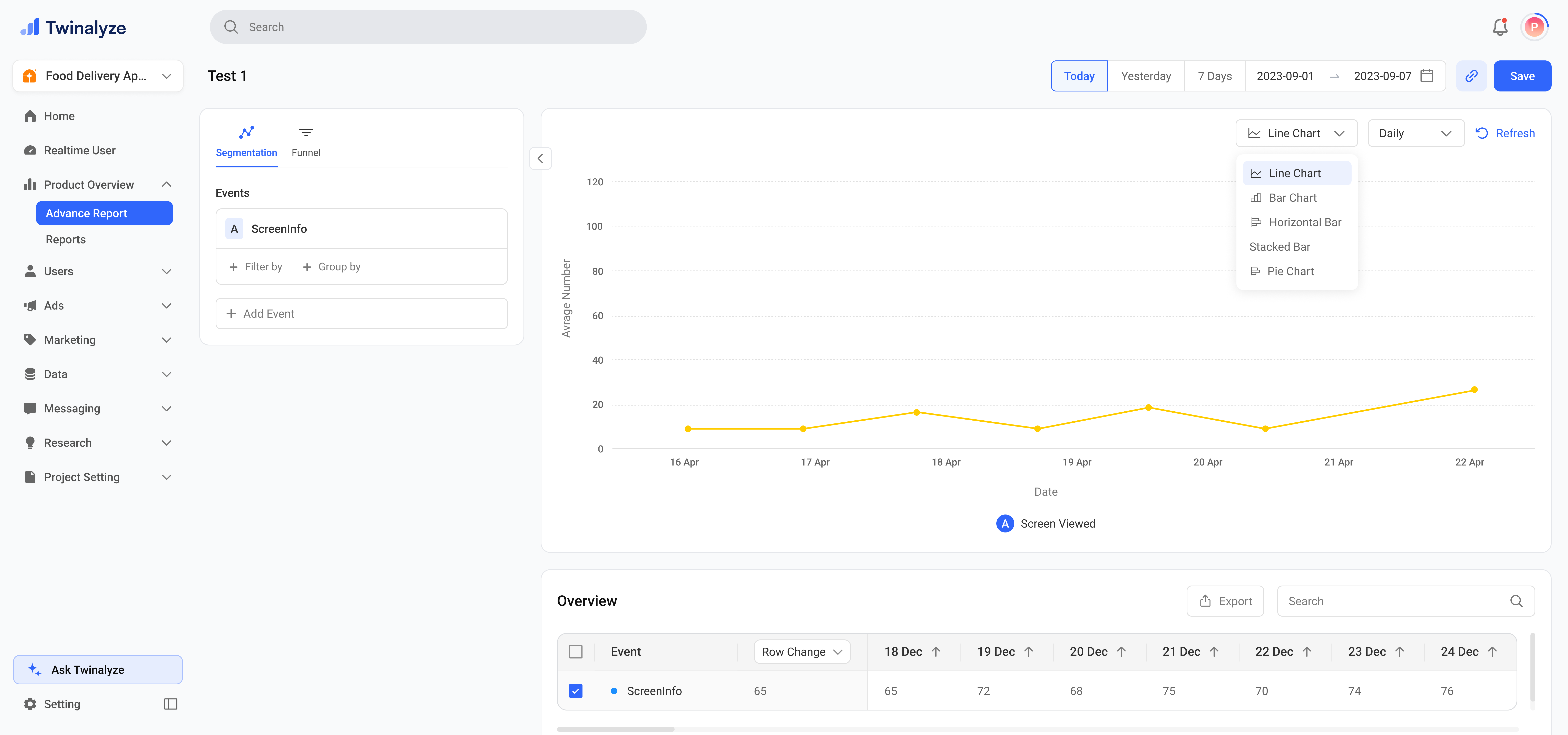Expand the Marketing menu
Viewport: 1568px width, 735px height.
click(166, 340)
